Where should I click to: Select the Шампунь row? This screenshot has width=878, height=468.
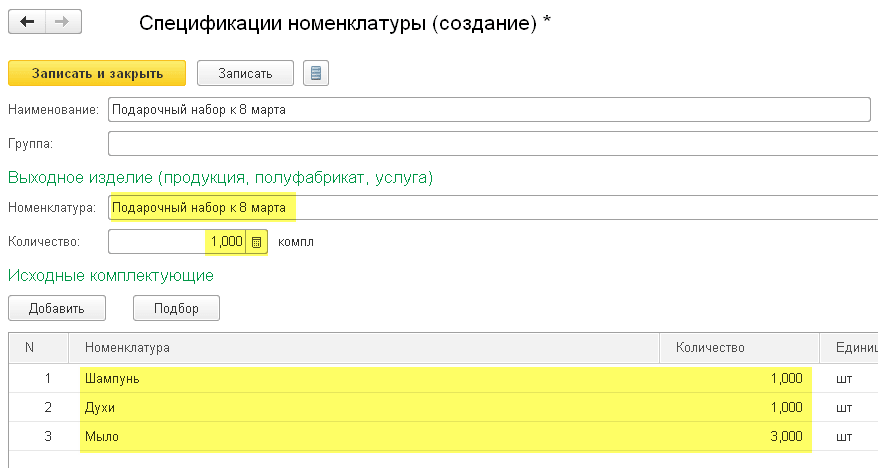(x=443, y=379)
